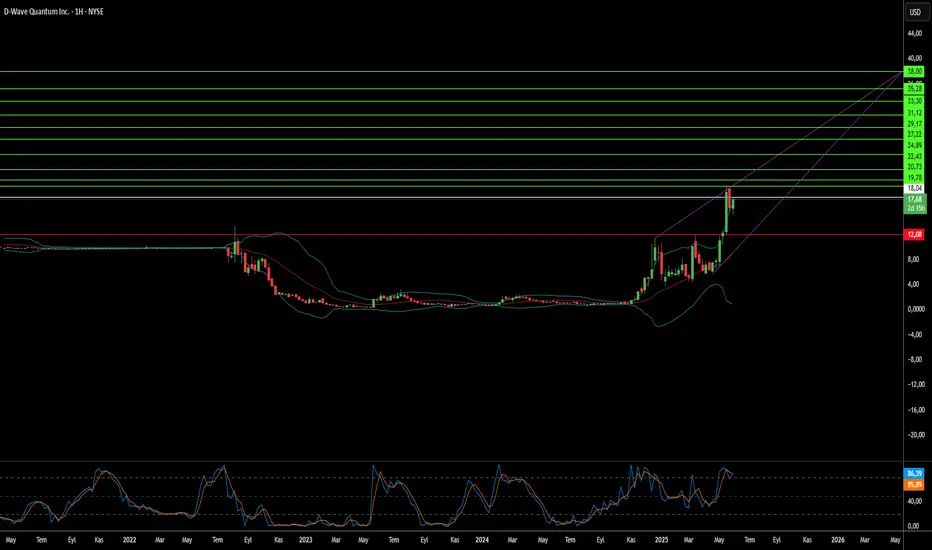Select the green 38,00 price level label
932x550 pixels.
pyautogui.click(x=914, y=72)
